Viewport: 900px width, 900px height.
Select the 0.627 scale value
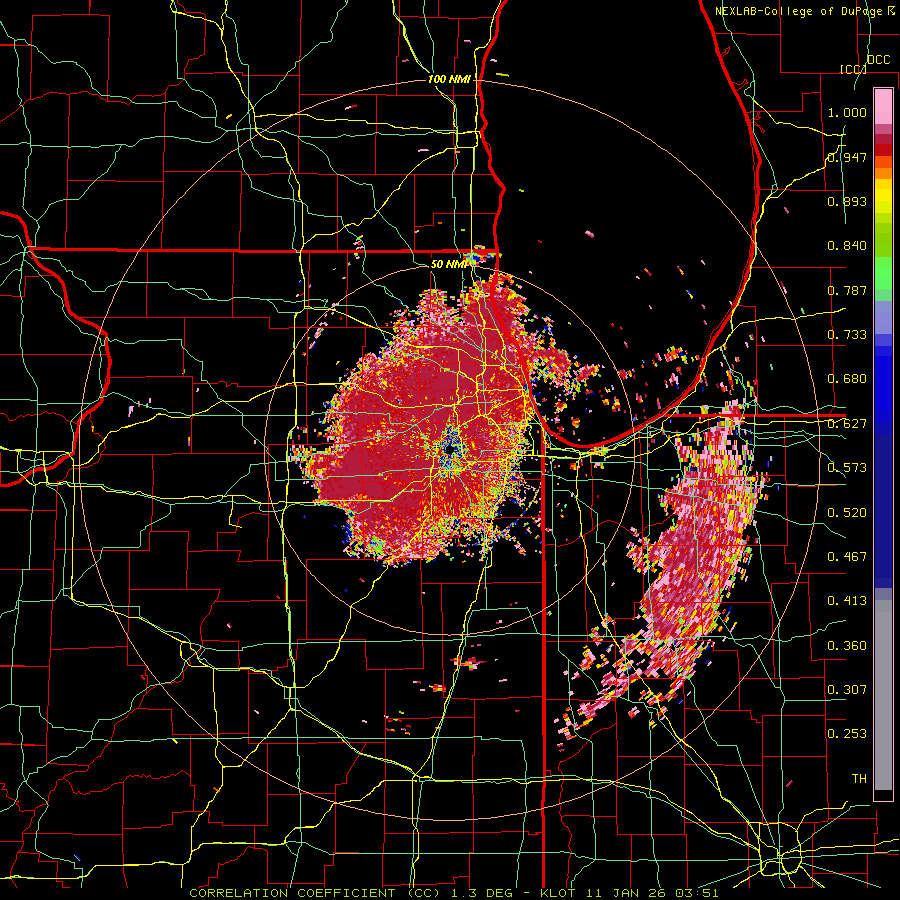click(x=847, y=424)
